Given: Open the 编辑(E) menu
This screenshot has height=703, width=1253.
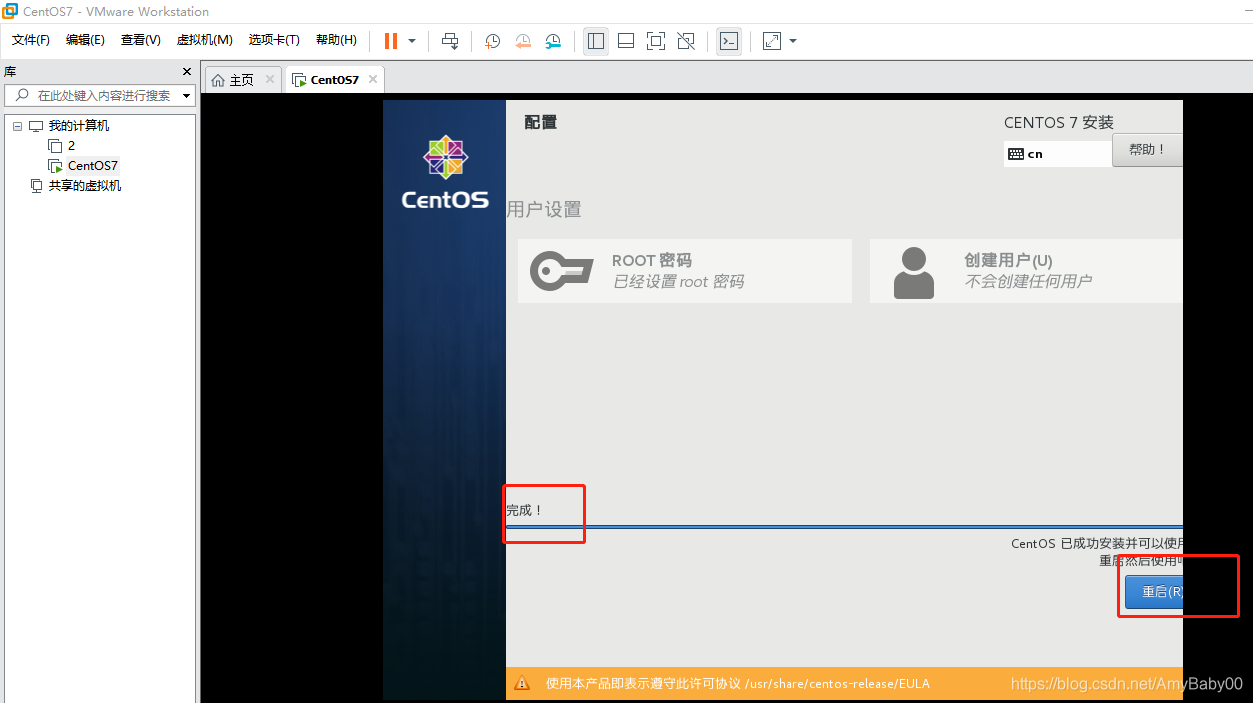Looking at the screenshot, I should pos(85,40).
